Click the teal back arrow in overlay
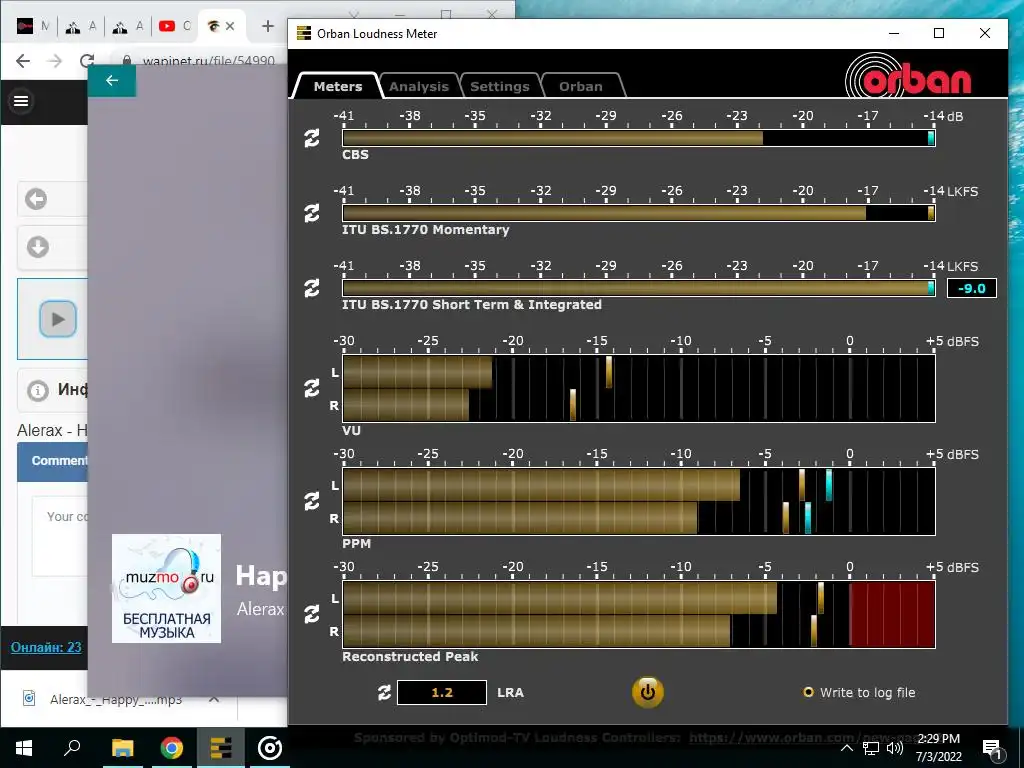This screenshot has height=768, width=1024. [112, 80]
